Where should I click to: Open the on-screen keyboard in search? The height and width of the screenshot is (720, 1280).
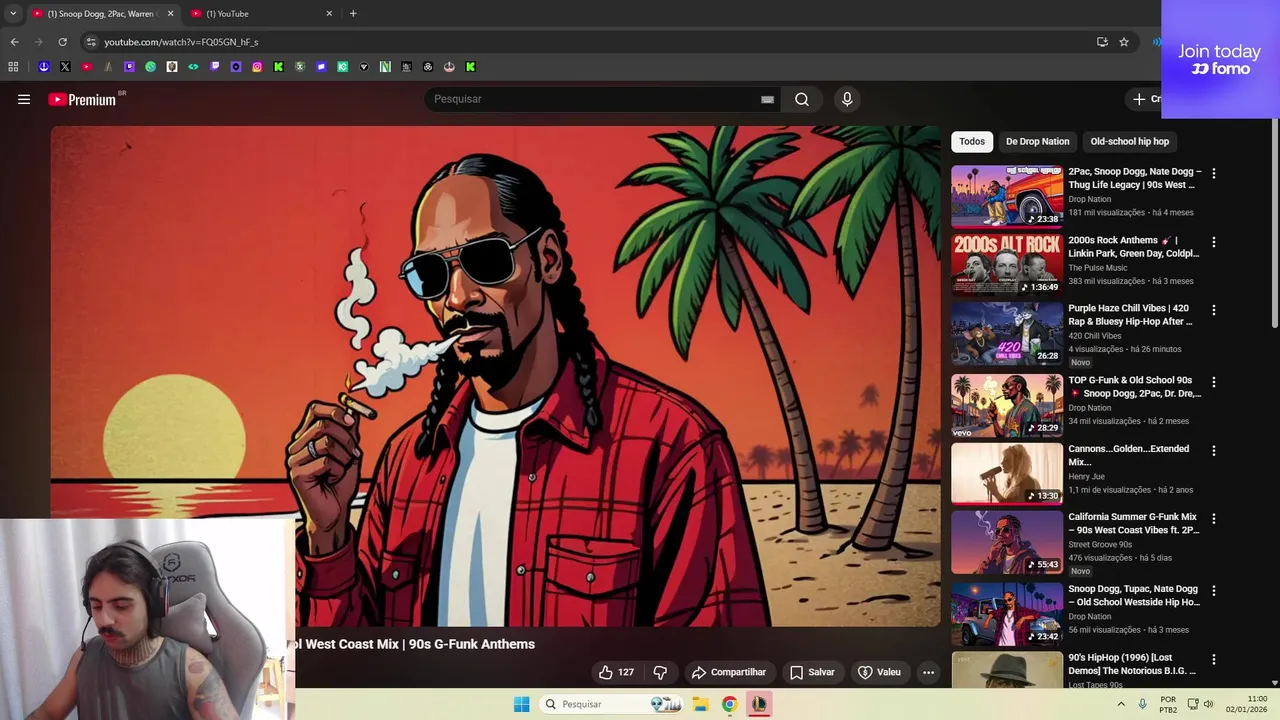[x=767, y=99]
